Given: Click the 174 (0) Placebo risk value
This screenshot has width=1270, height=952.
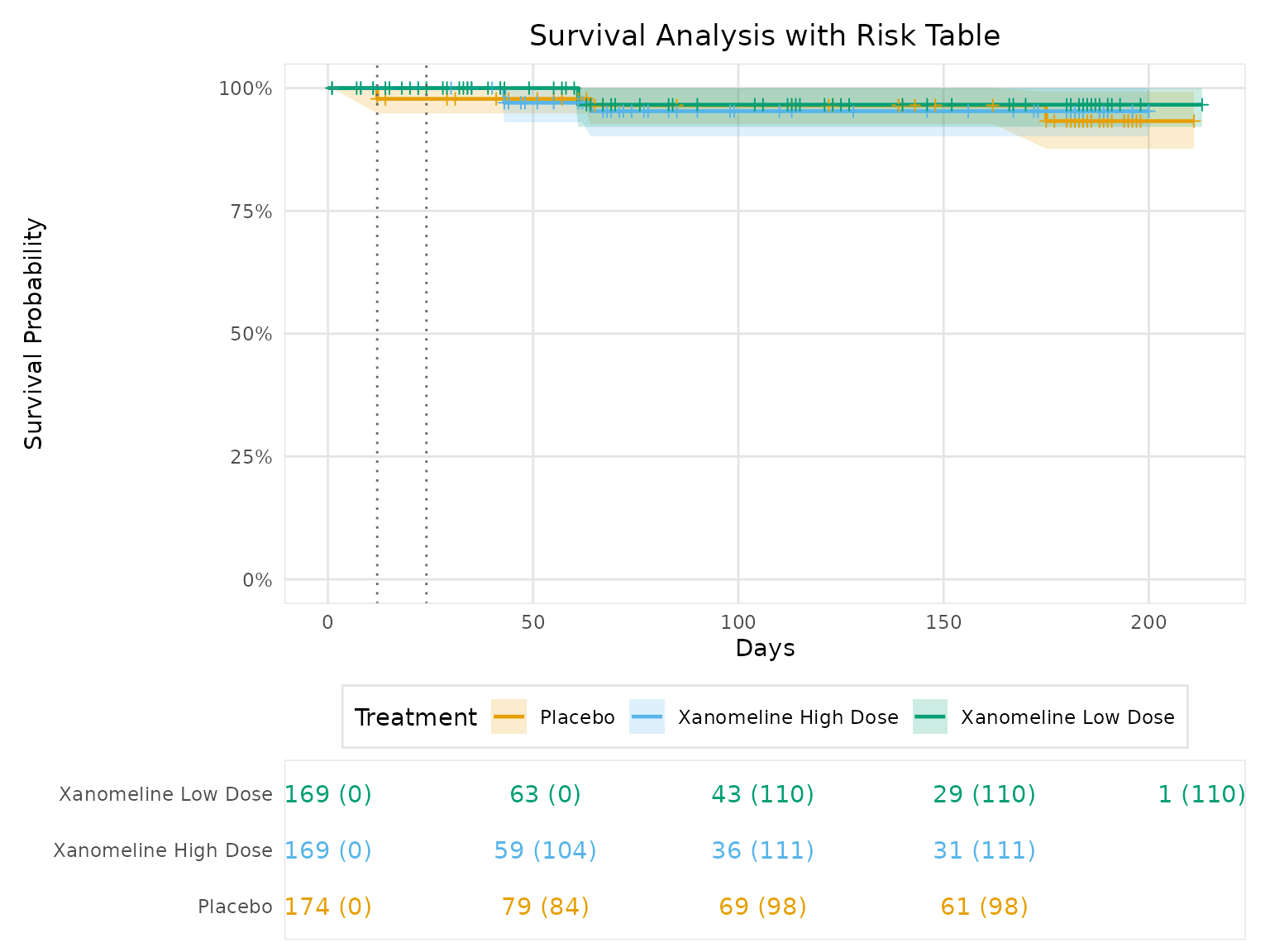Looking at the screenshot, I should [x=328, y=907].
